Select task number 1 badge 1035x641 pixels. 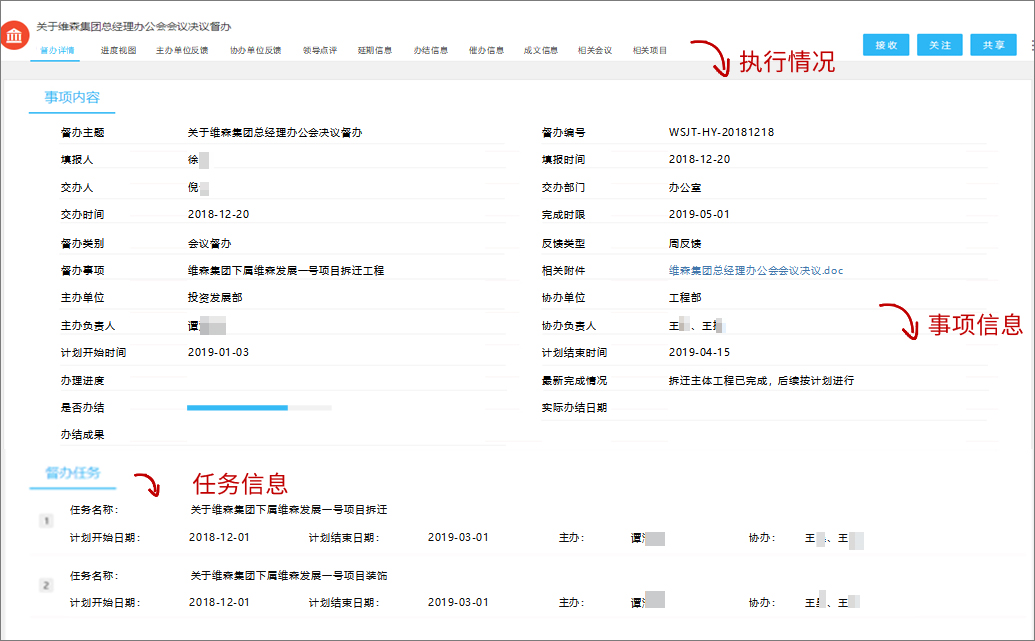click(46, 521)
